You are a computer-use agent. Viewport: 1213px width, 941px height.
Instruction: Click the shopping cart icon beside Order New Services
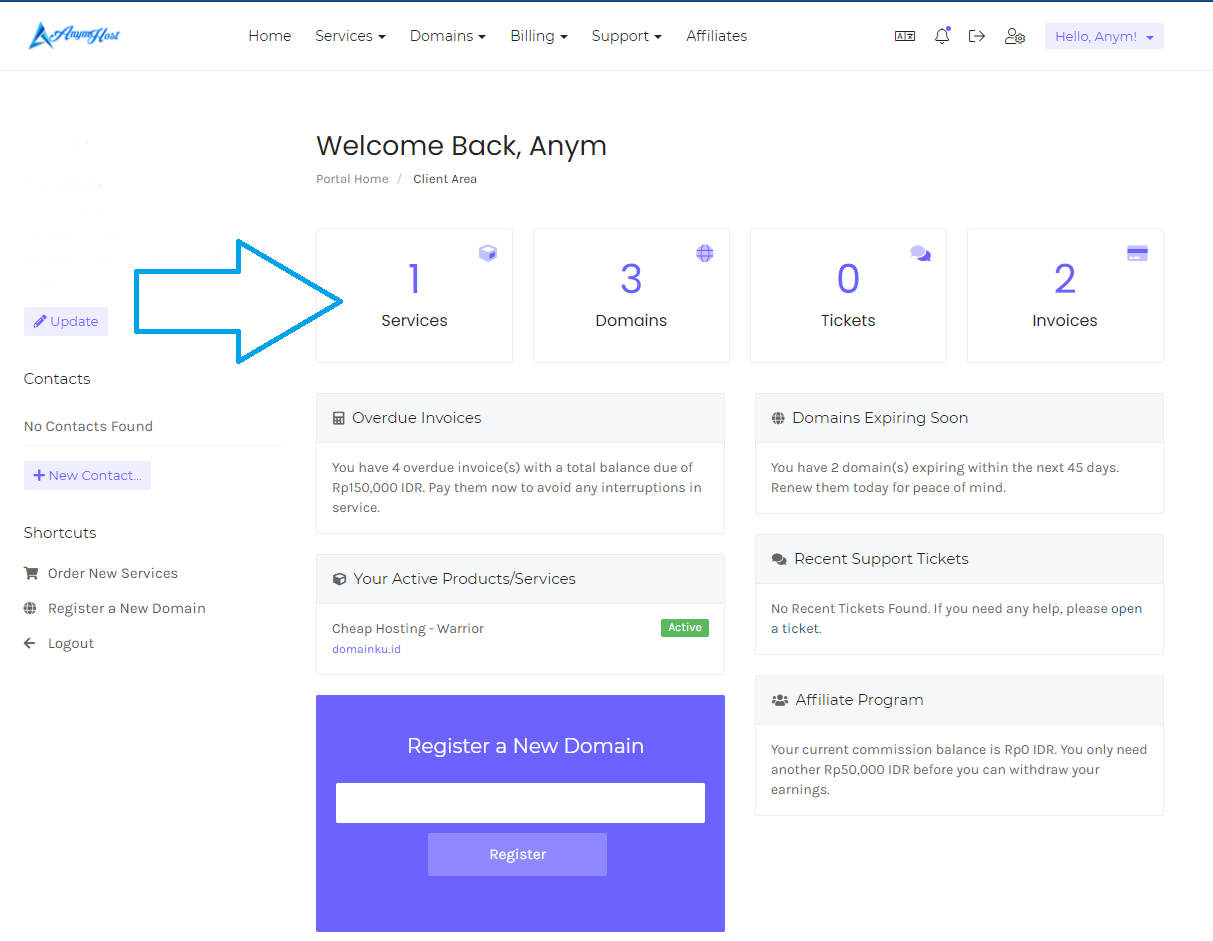(30, 572)
